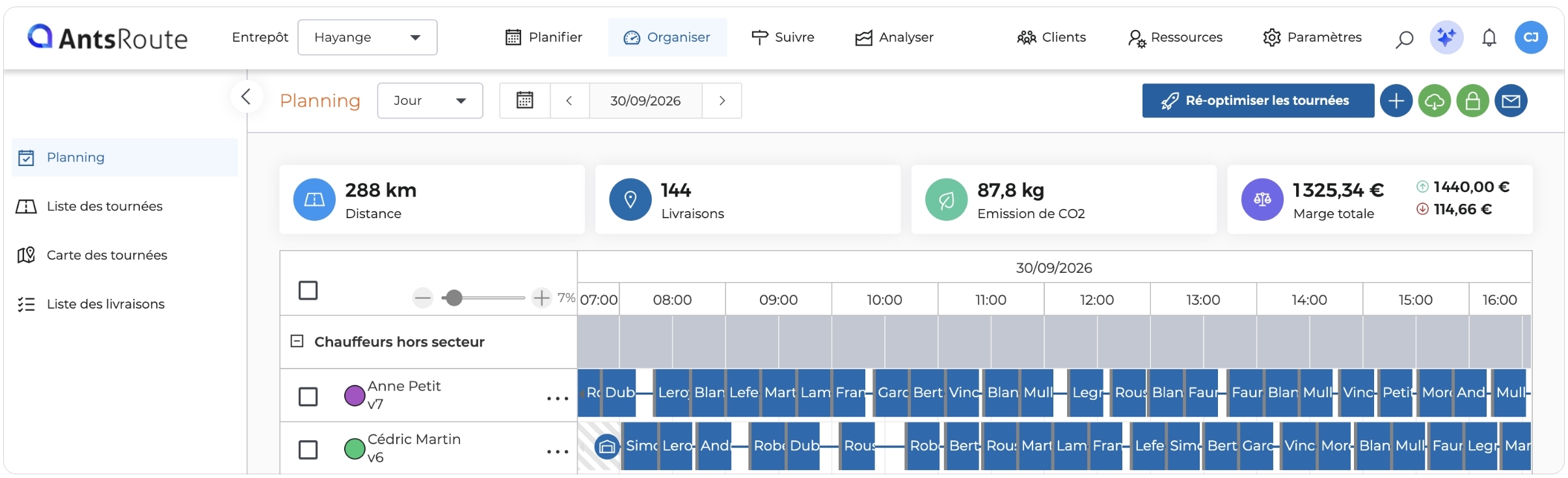Open the Entrepôt Hayange dropdown
Screen dimensions: 1568x478
point(368,37)
